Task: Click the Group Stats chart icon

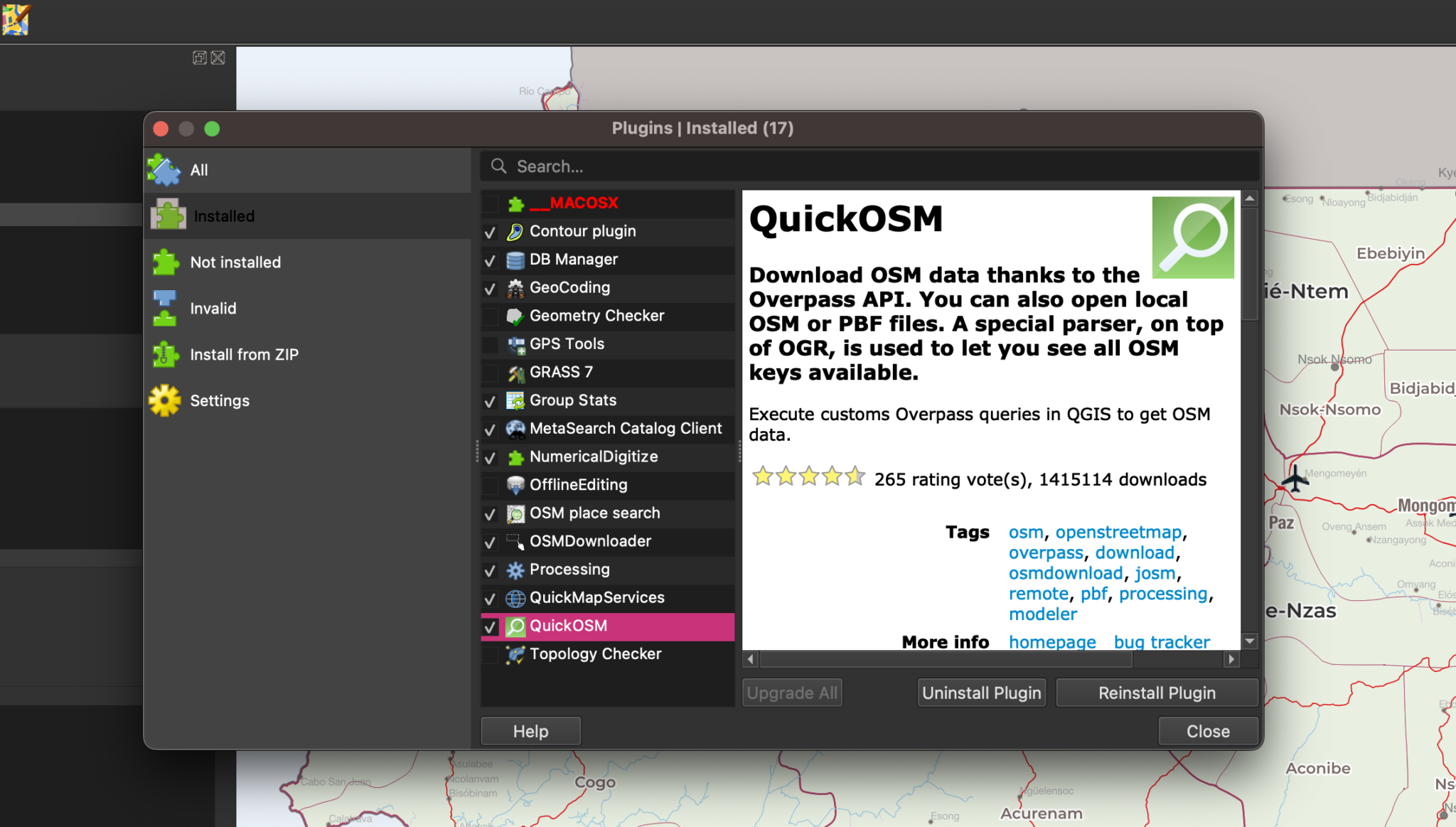Action: (514, 400)
